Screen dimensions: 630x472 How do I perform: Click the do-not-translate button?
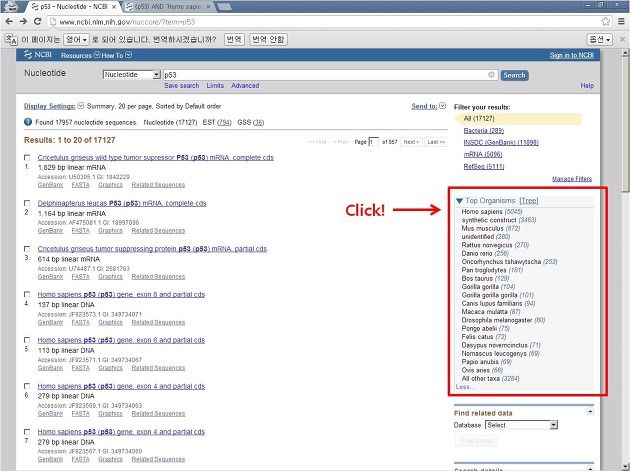coord(268,39)
